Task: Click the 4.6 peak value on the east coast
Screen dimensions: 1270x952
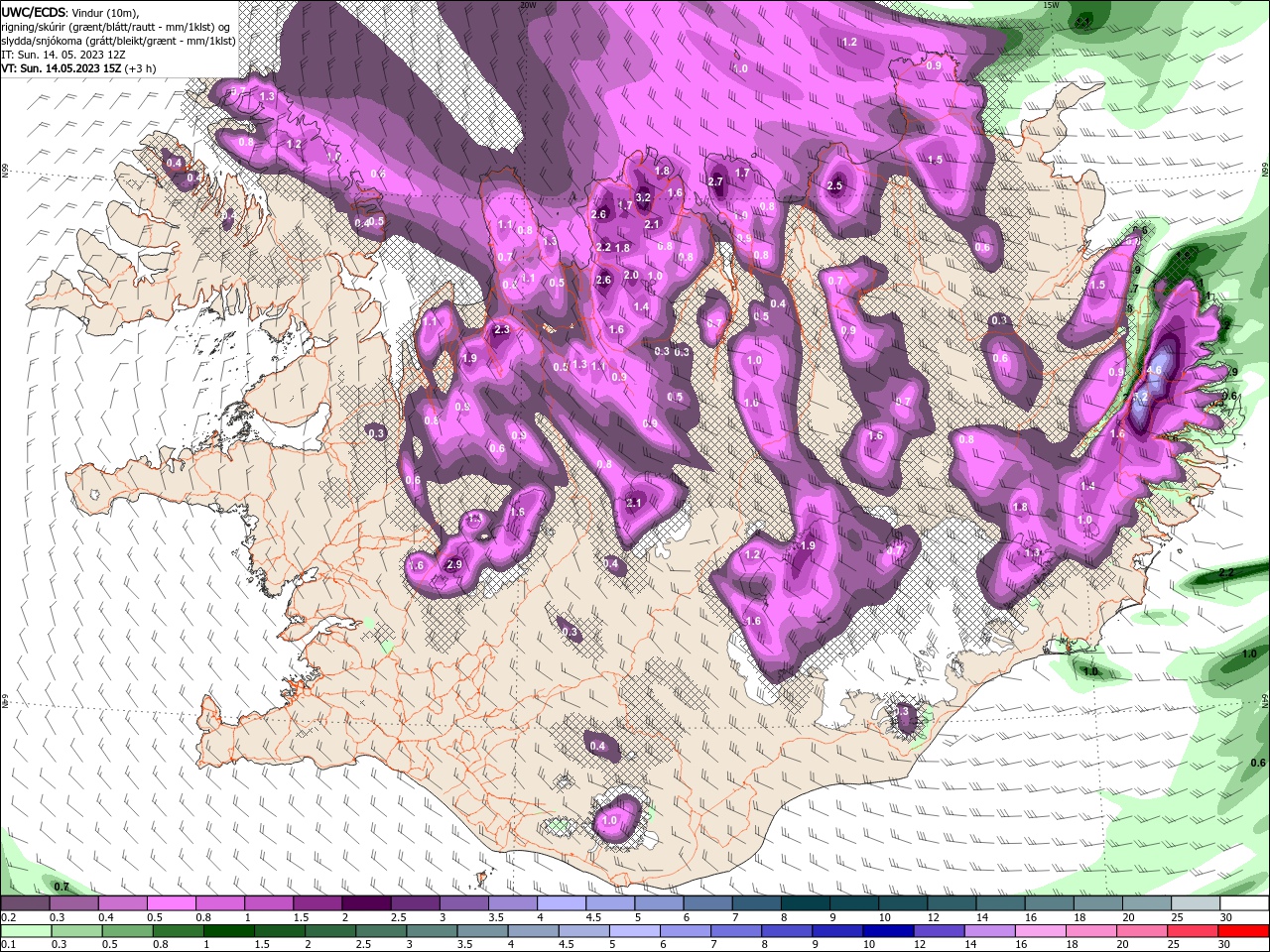Action: pyautogui.click(x=1154, y=370)
